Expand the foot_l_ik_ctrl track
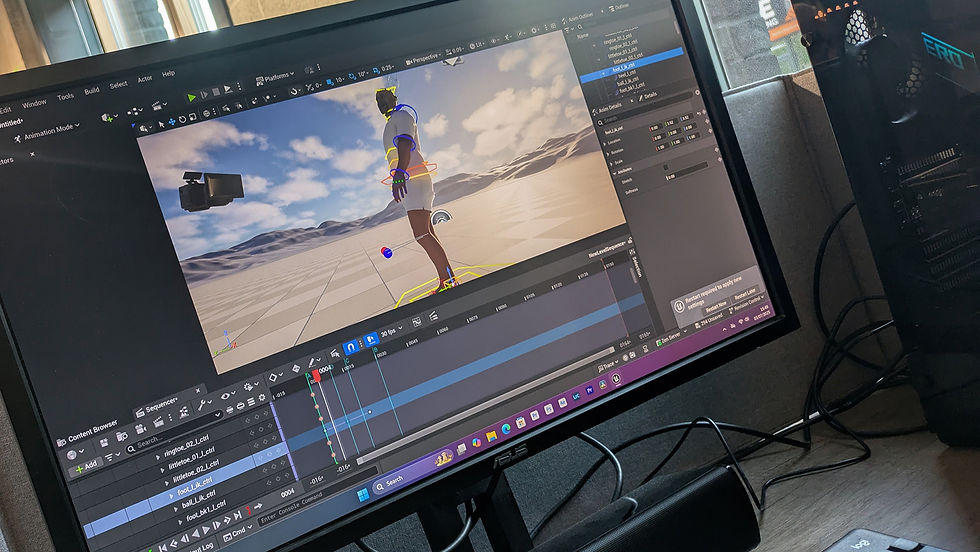The width and height of the screenshot is (980, 552). 171,495
